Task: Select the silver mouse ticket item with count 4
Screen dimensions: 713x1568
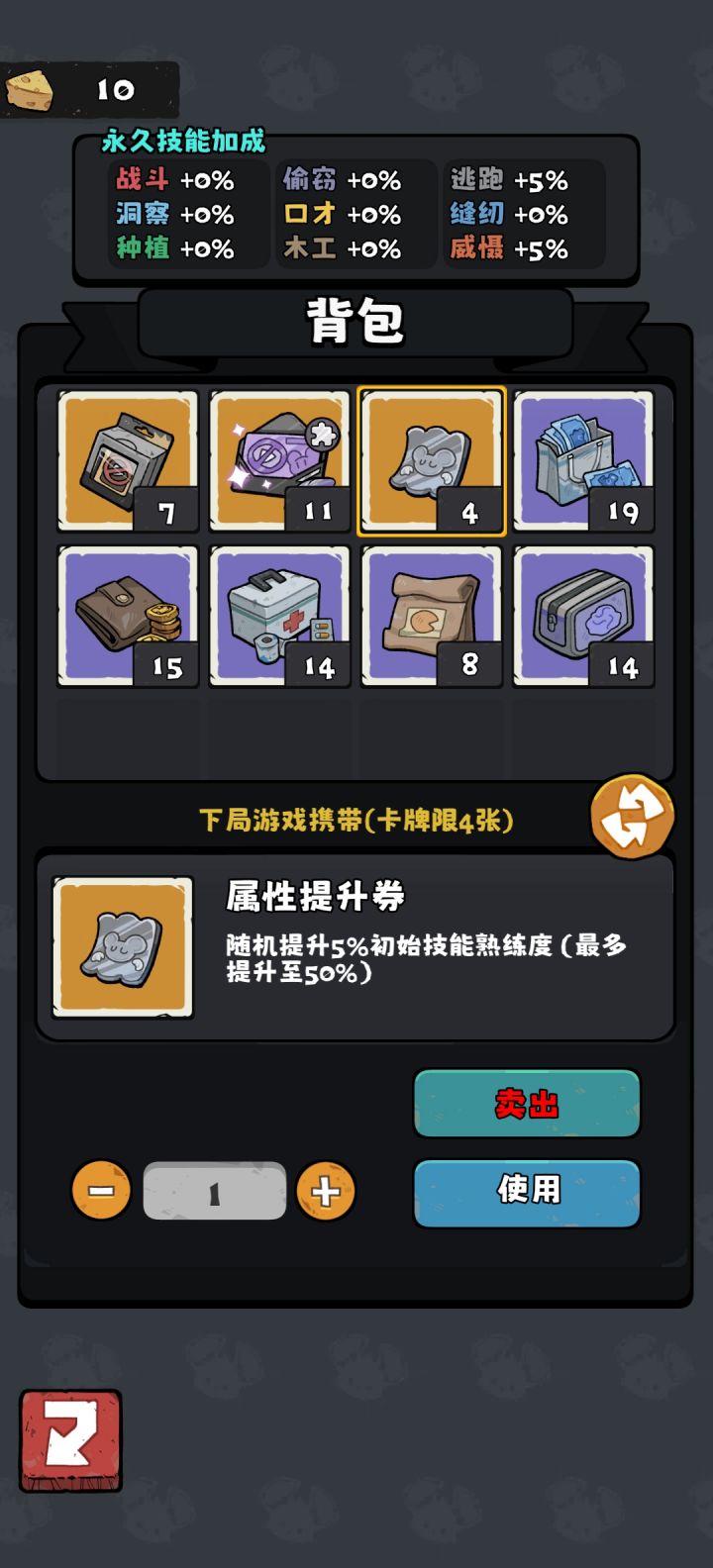Action: click(432, 460)
